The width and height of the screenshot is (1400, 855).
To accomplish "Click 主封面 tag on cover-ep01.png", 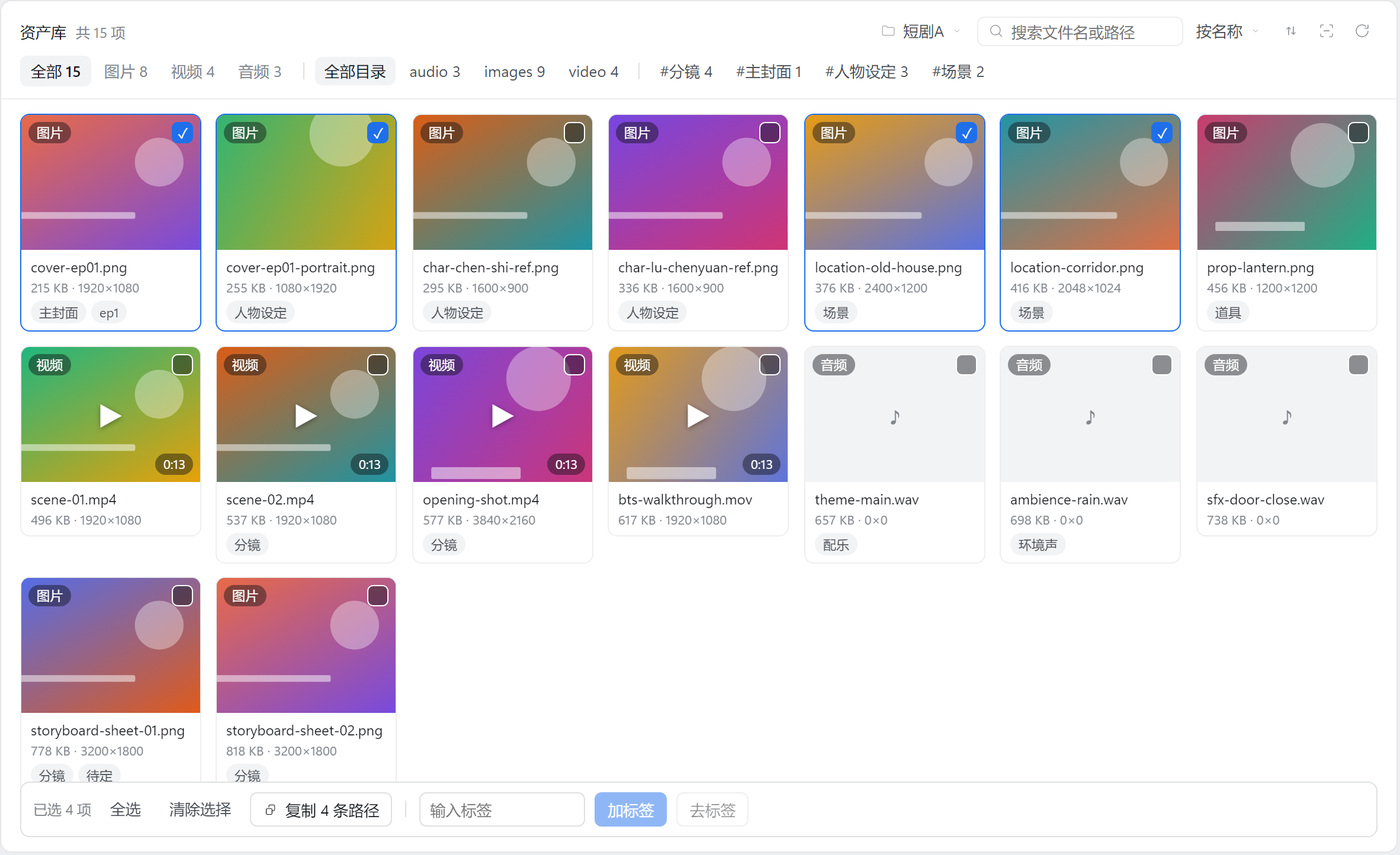I will [x=58, y=313].
